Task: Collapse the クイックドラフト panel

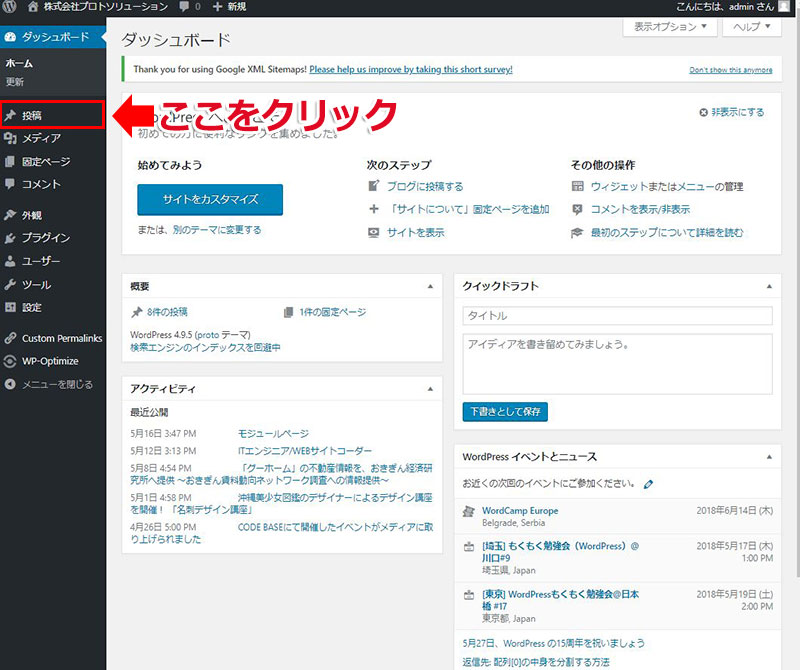Action: tap(769, 286)
